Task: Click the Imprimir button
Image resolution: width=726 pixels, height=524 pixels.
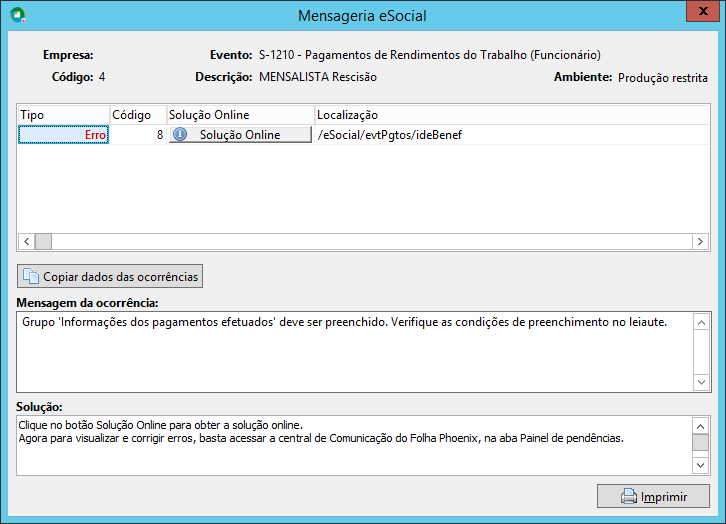Action: 653,496
